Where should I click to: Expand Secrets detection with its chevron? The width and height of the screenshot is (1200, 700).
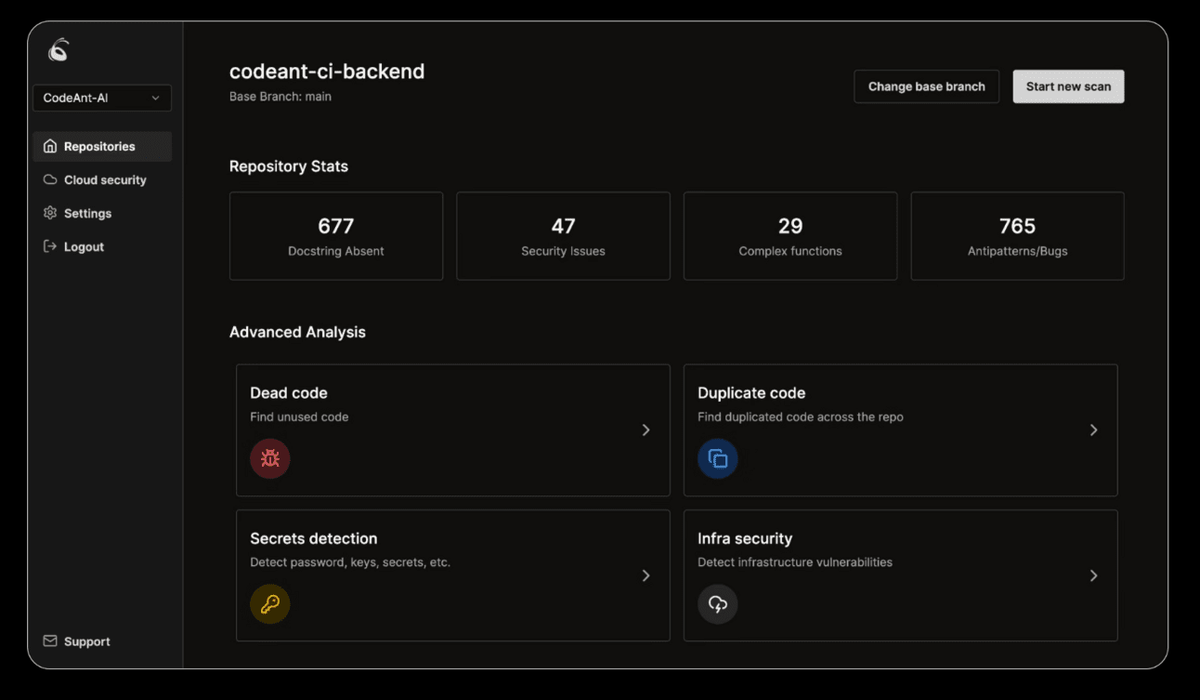point(646,576)
